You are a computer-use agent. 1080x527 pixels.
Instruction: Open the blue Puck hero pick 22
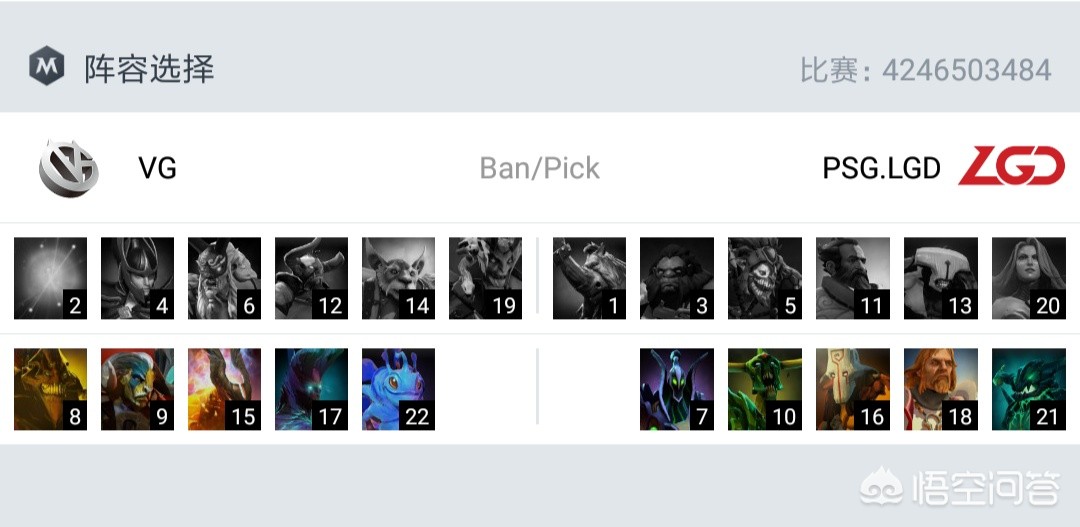click(x=399, y=389)
